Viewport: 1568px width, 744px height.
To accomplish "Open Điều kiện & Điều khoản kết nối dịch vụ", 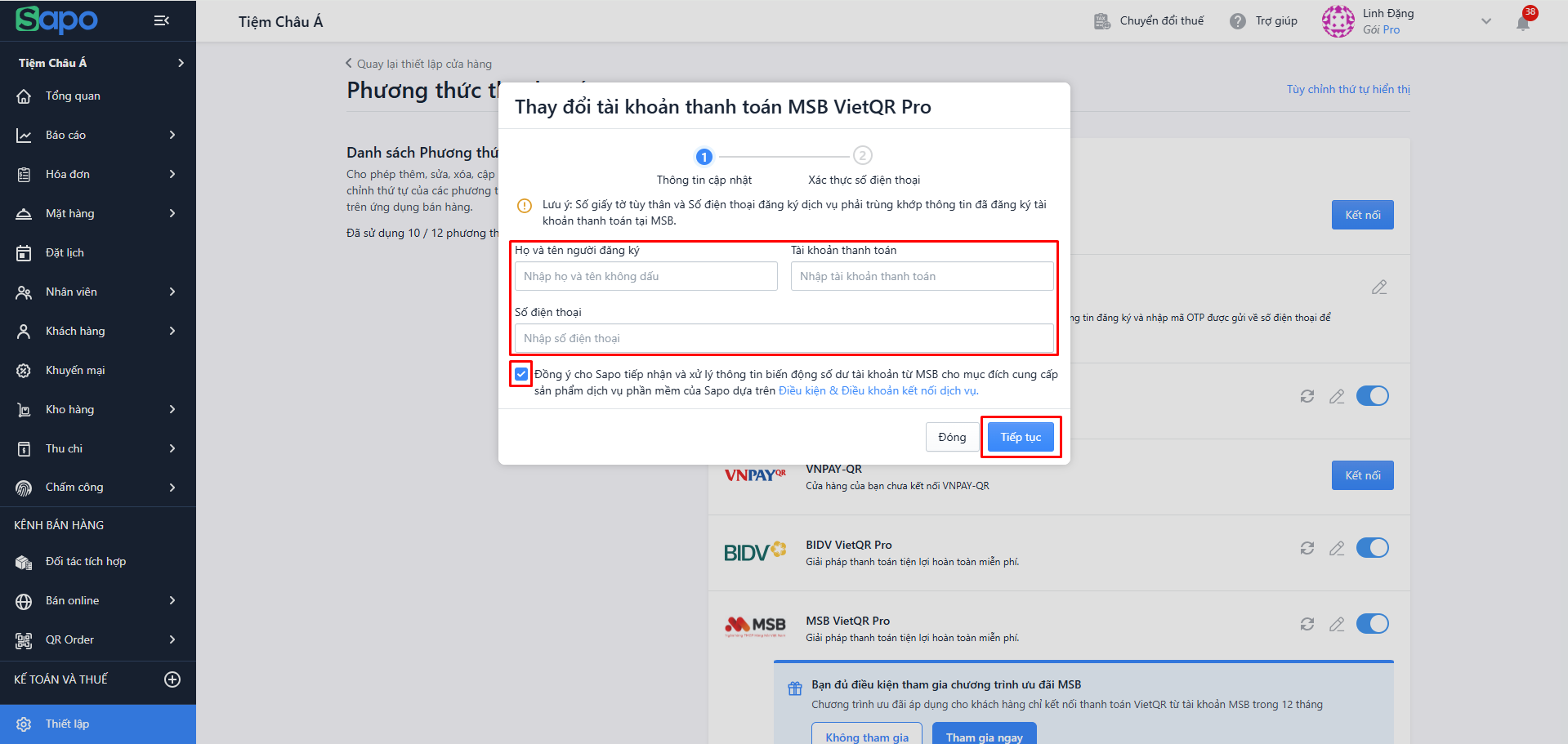I will (878, 390).
